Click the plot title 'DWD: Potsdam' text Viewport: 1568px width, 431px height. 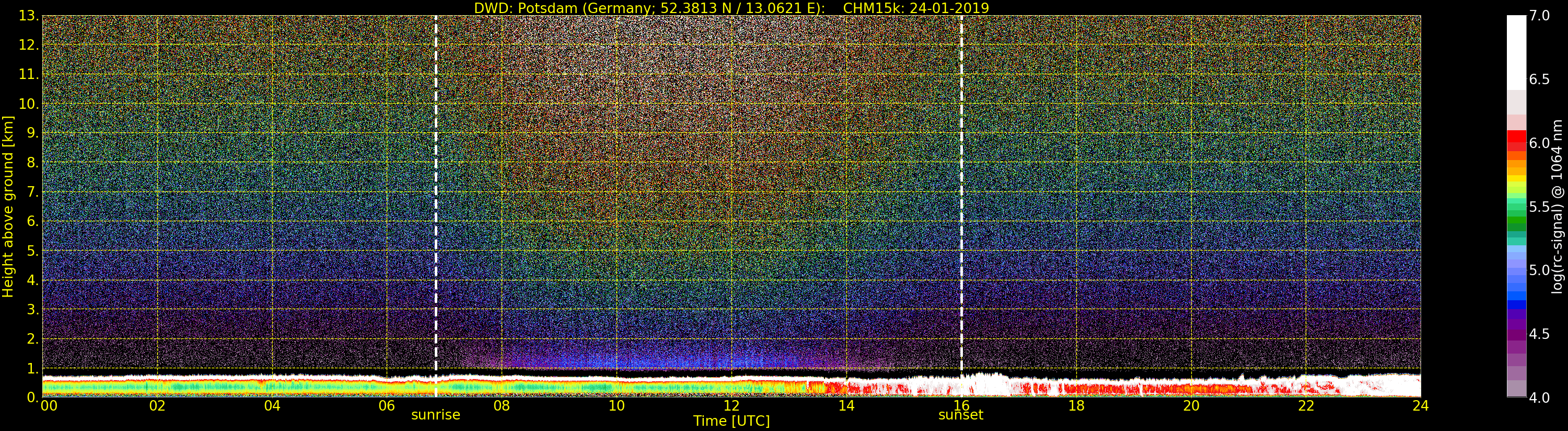point(525,8)
